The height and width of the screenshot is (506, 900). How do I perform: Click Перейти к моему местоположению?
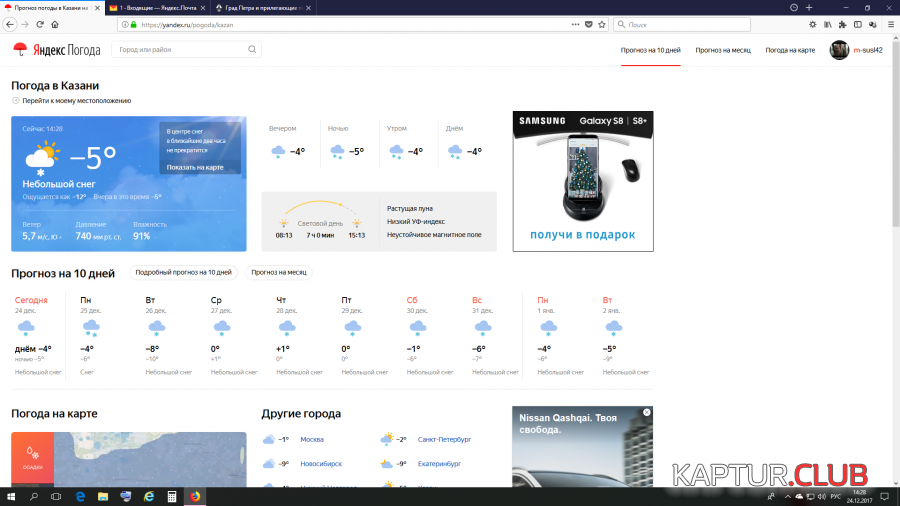[76, 100]
